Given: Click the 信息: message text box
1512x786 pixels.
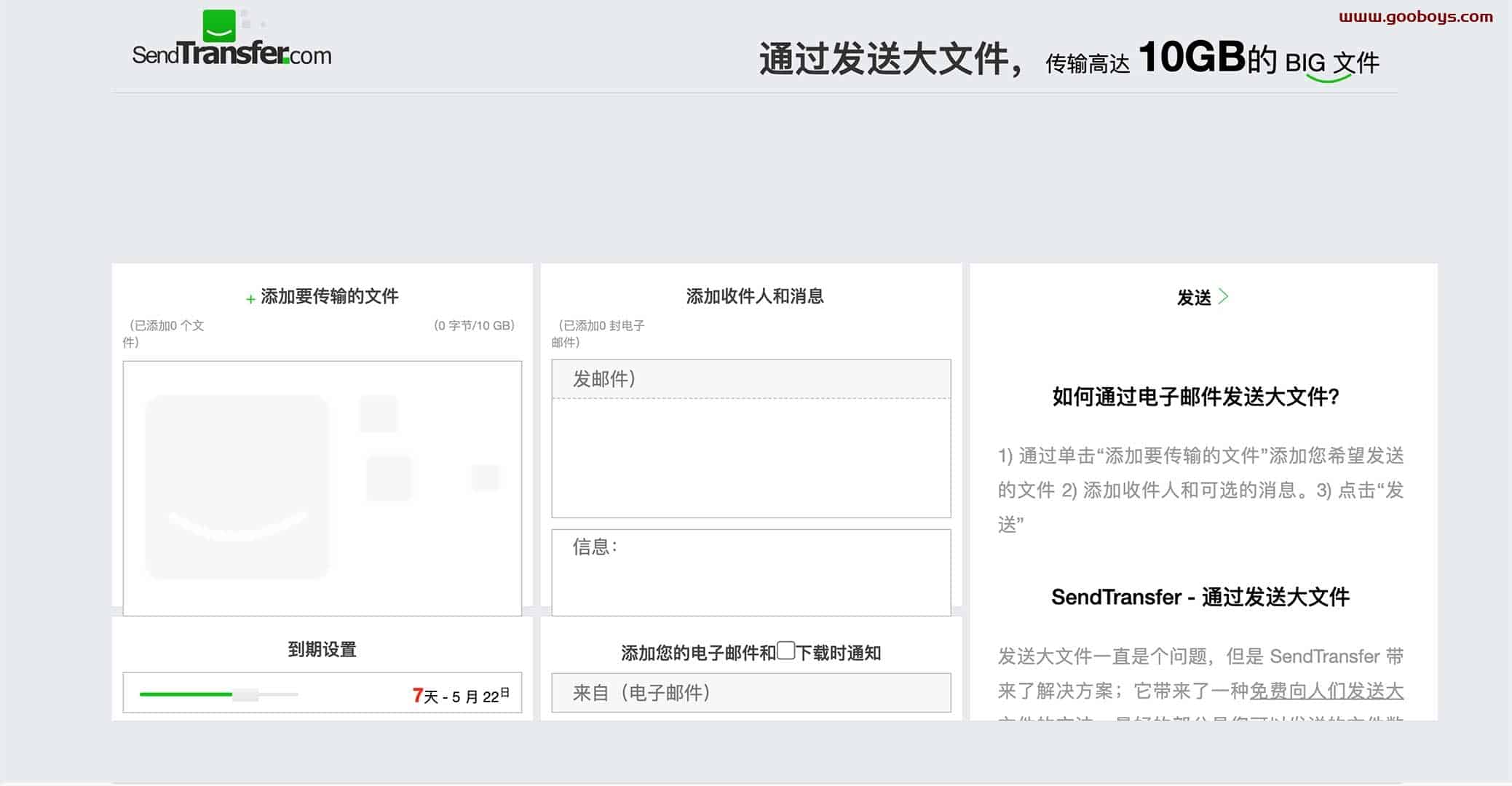Looking at the screenshot, I should pos(751,572).
